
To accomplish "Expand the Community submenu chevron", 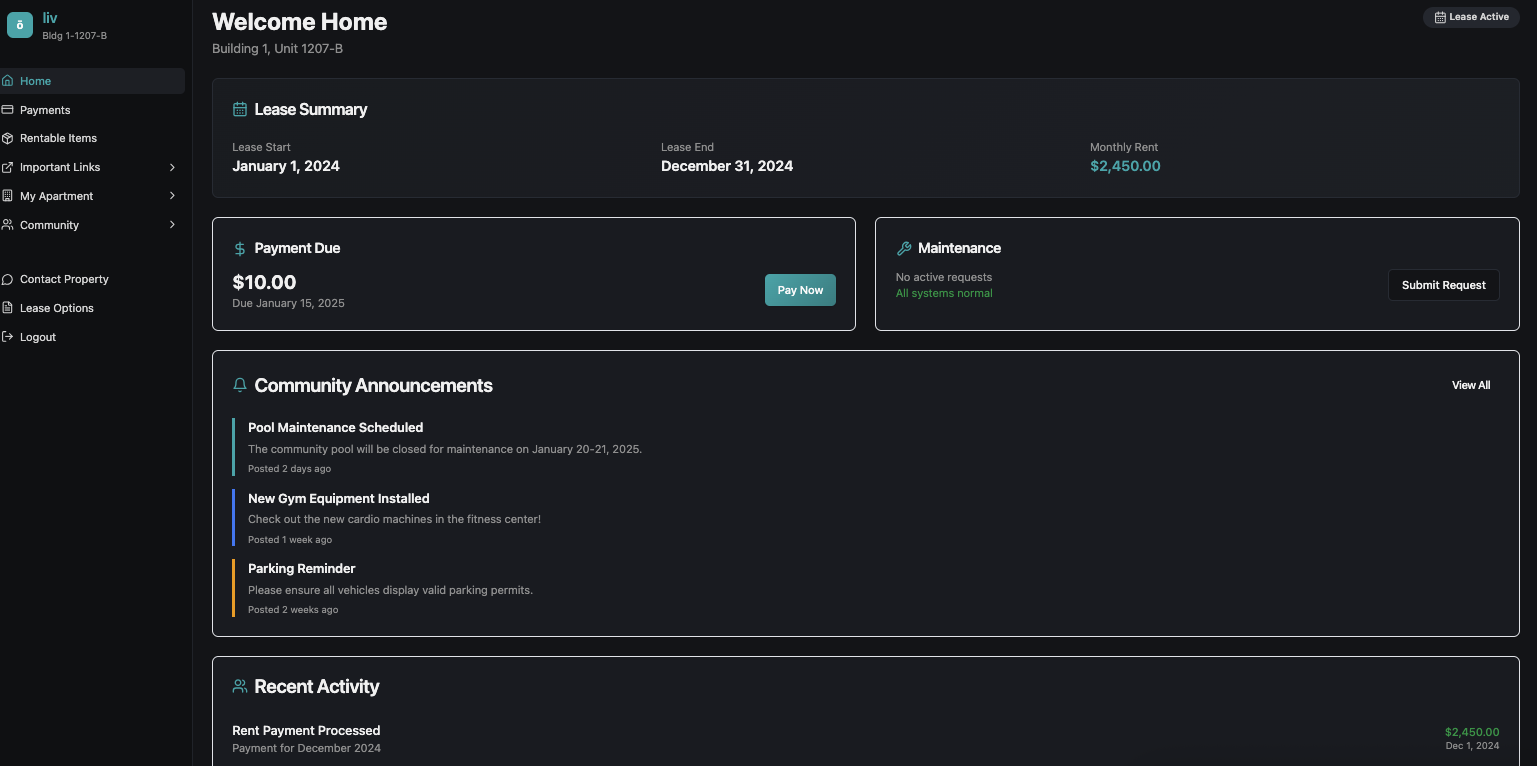I will pyautogui.click(x=172, y=225).
